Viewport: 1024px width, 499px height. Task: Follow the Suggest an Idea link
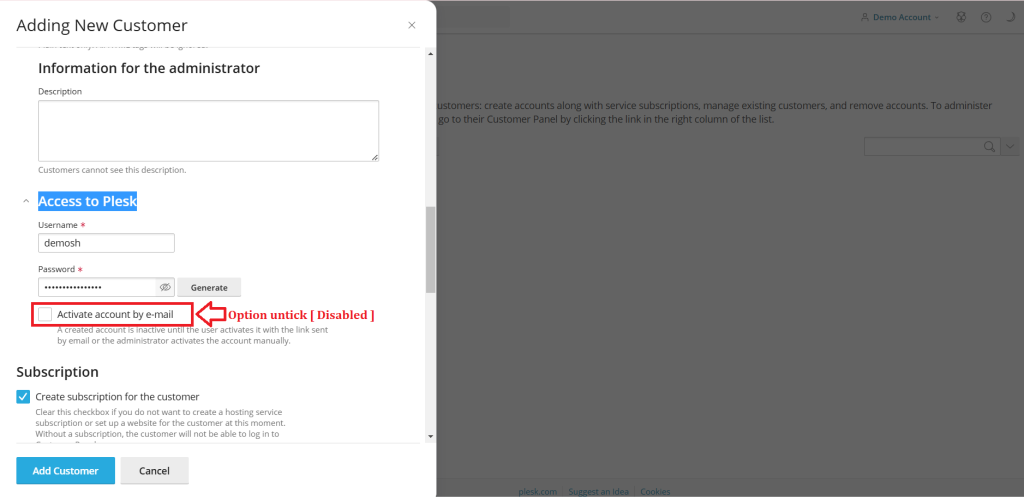point(599,491)
